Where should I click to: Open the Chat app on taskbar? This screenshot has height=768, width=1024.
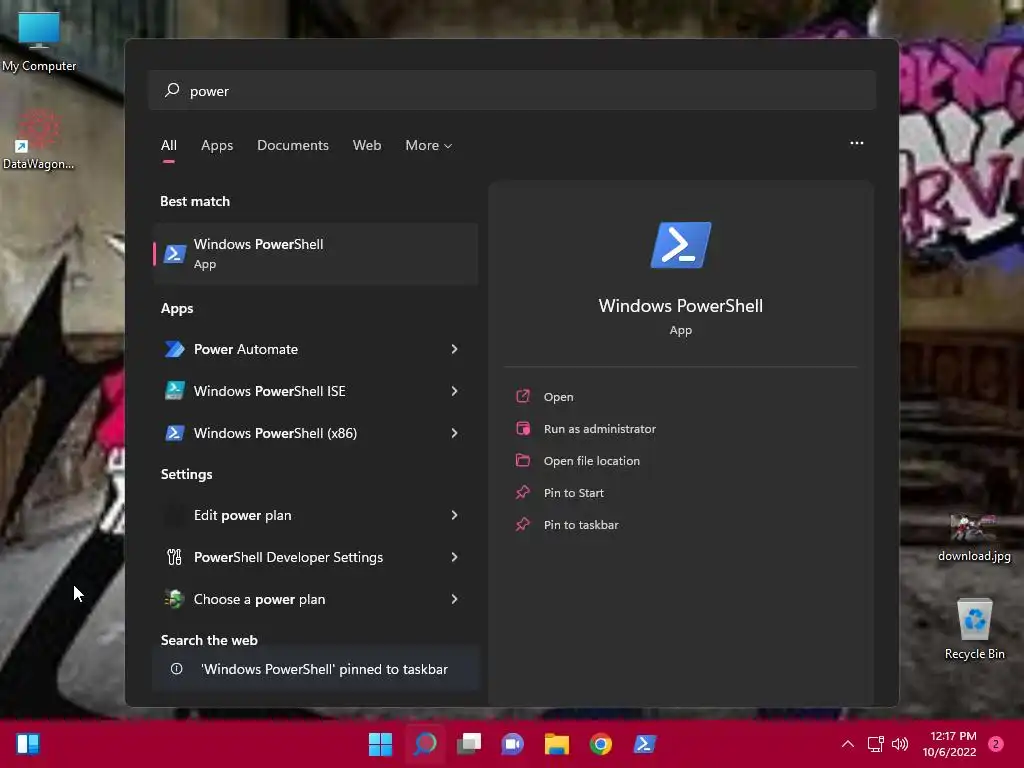pyautogui.click(x=513, y=744)
